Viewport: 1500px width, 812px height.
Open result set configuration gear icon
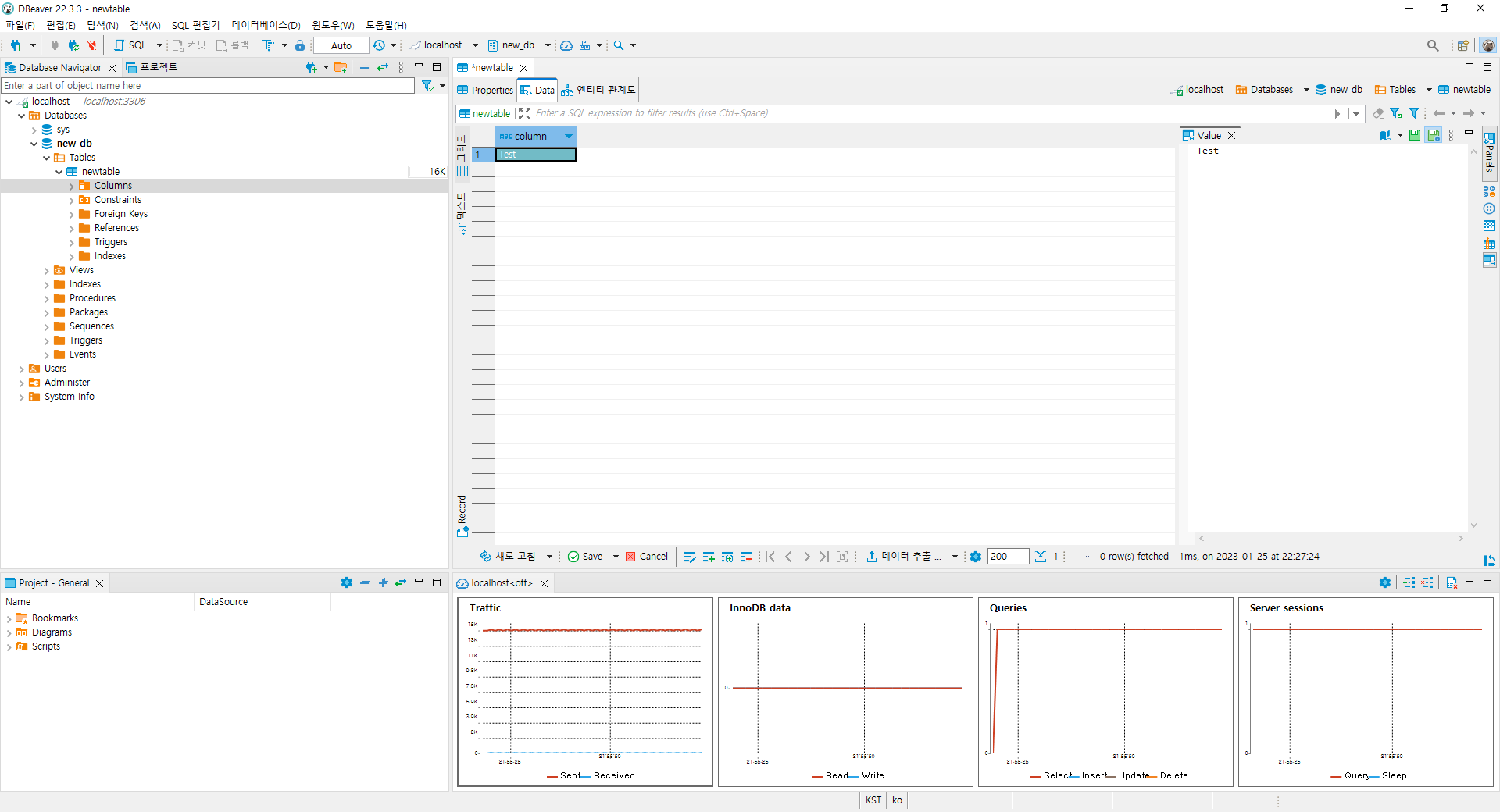coord(976,557)
